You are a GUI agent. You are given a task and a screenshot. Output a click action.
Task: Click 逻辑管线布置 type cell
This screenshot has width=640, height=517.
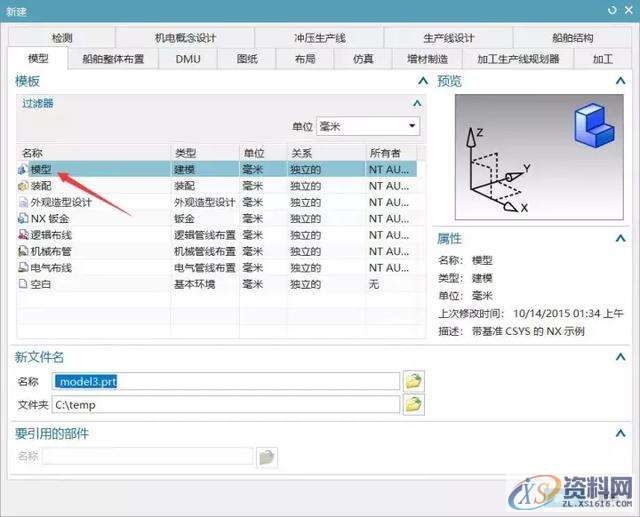(205, 235)
